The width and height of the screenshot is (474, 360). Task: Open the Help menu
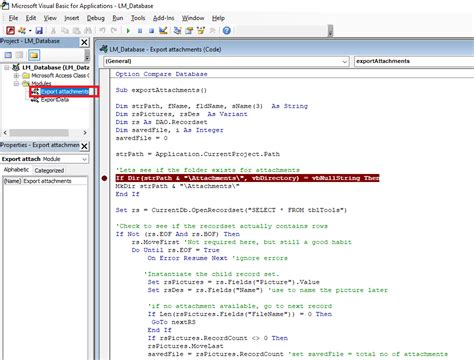(218, 18)
